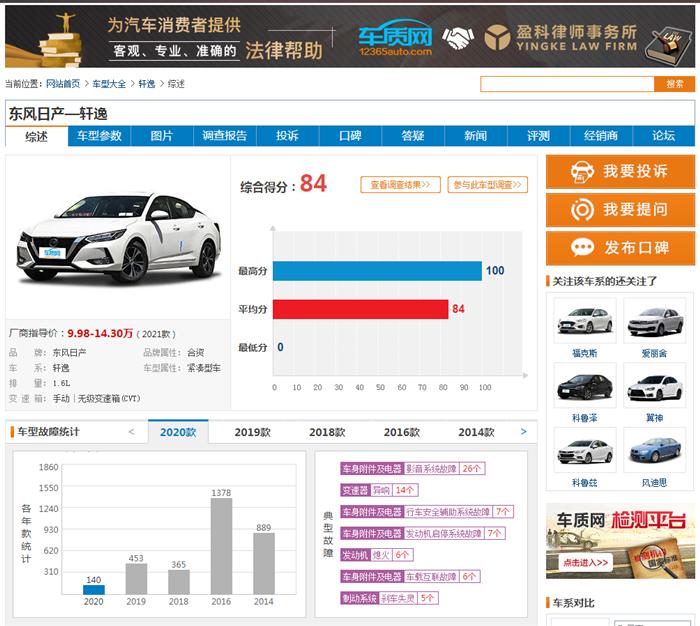
Task: Click the 科鲁泽 car thumbnail
Action: click(585, 385)
